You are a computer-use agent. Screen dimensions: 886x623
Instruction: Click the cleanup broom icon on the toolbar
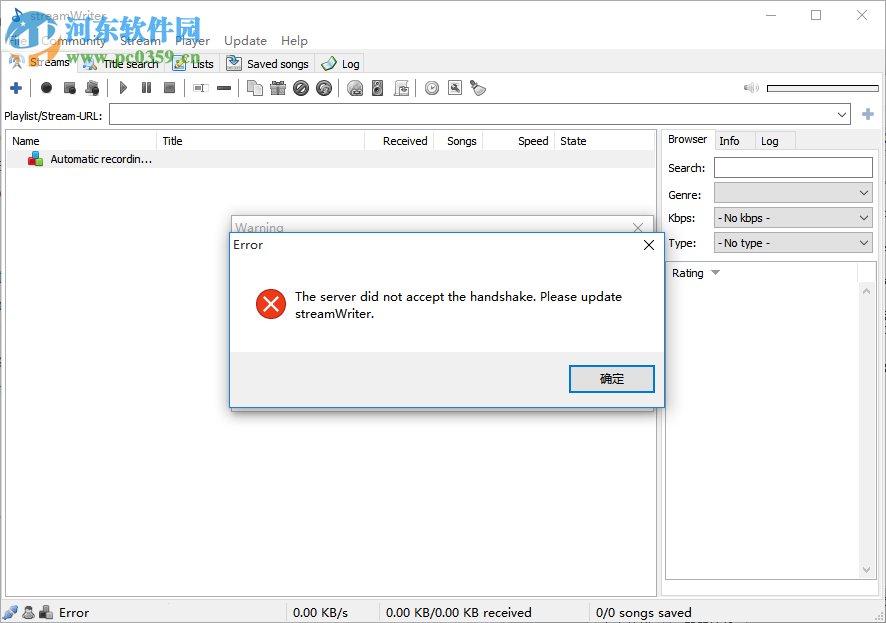478,87
